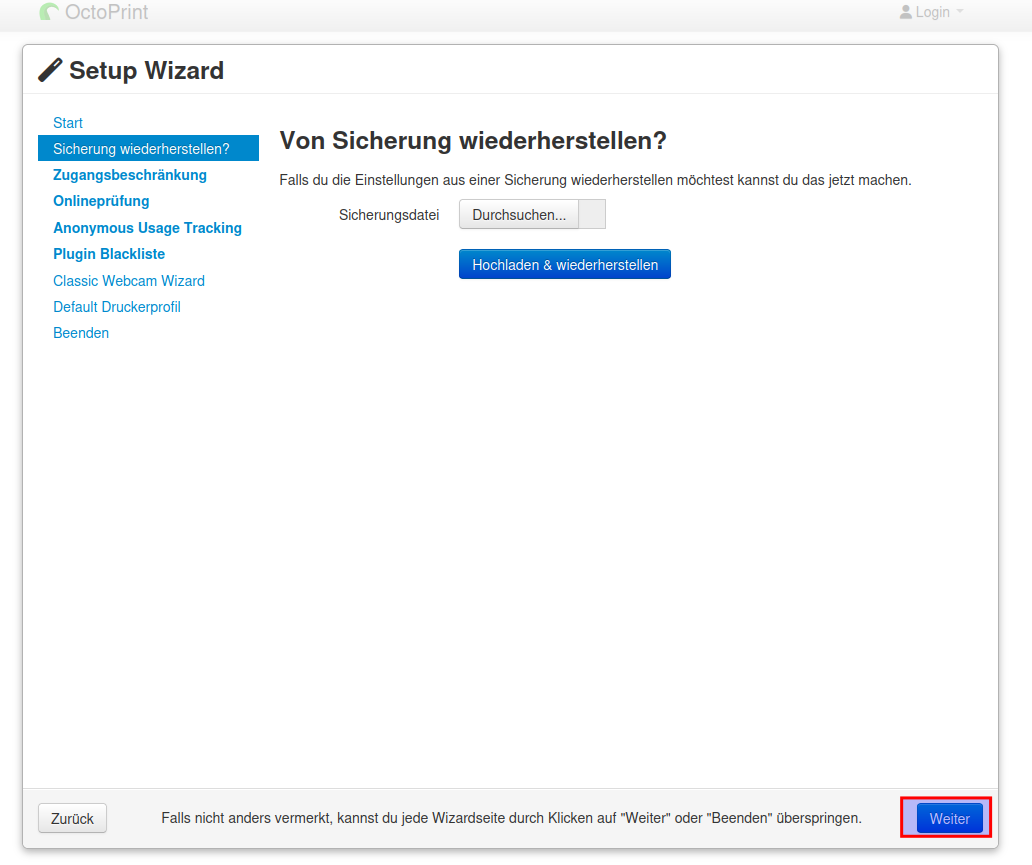
Task: Click the OctoPrint tentacle logo icon
Action: pos(49,12)
